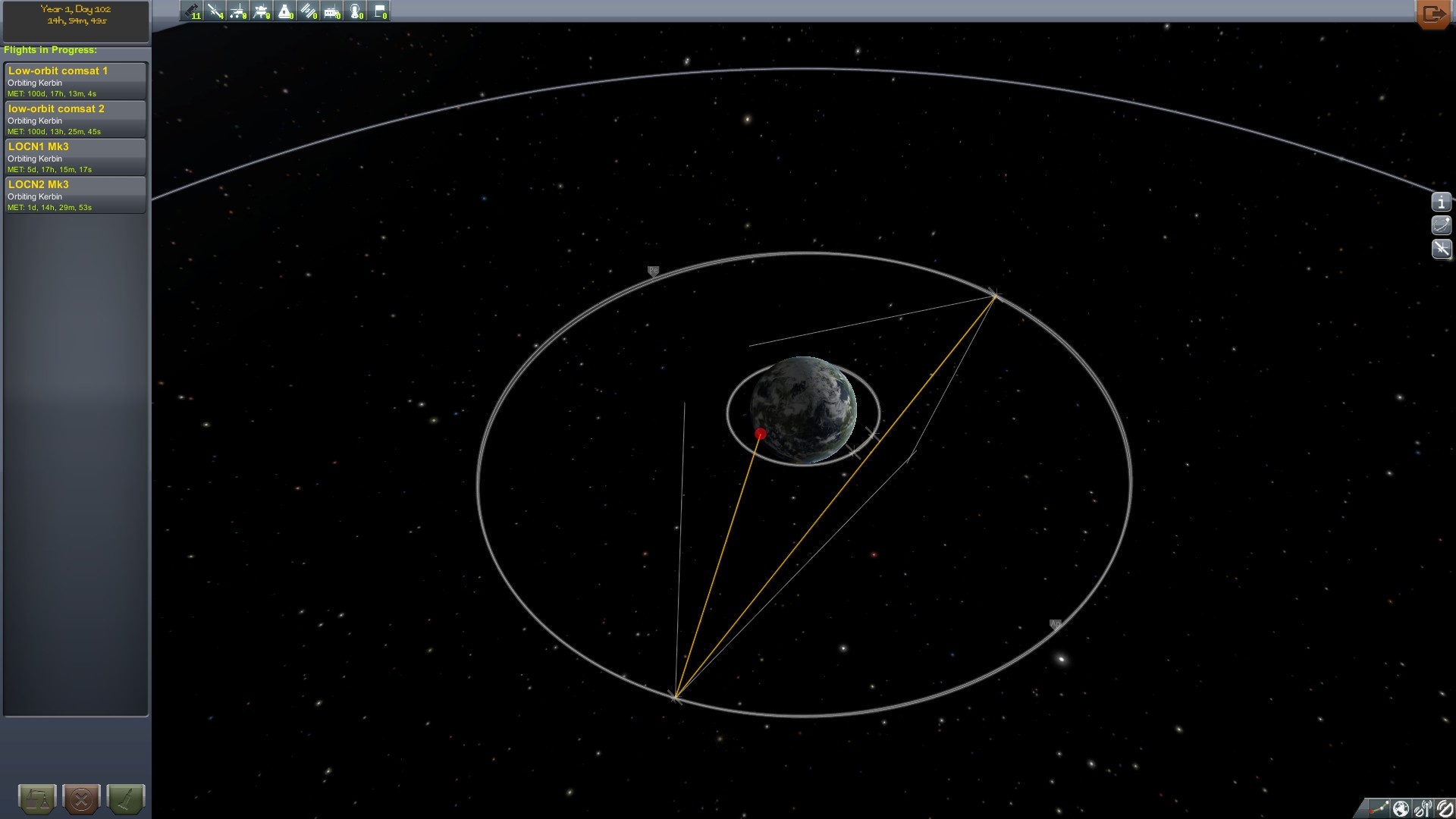The width and height of the screenshot is (1456, 819).
Task: Select LOCN2 Mk3 vessel entry
Action: tap(75, 195)
